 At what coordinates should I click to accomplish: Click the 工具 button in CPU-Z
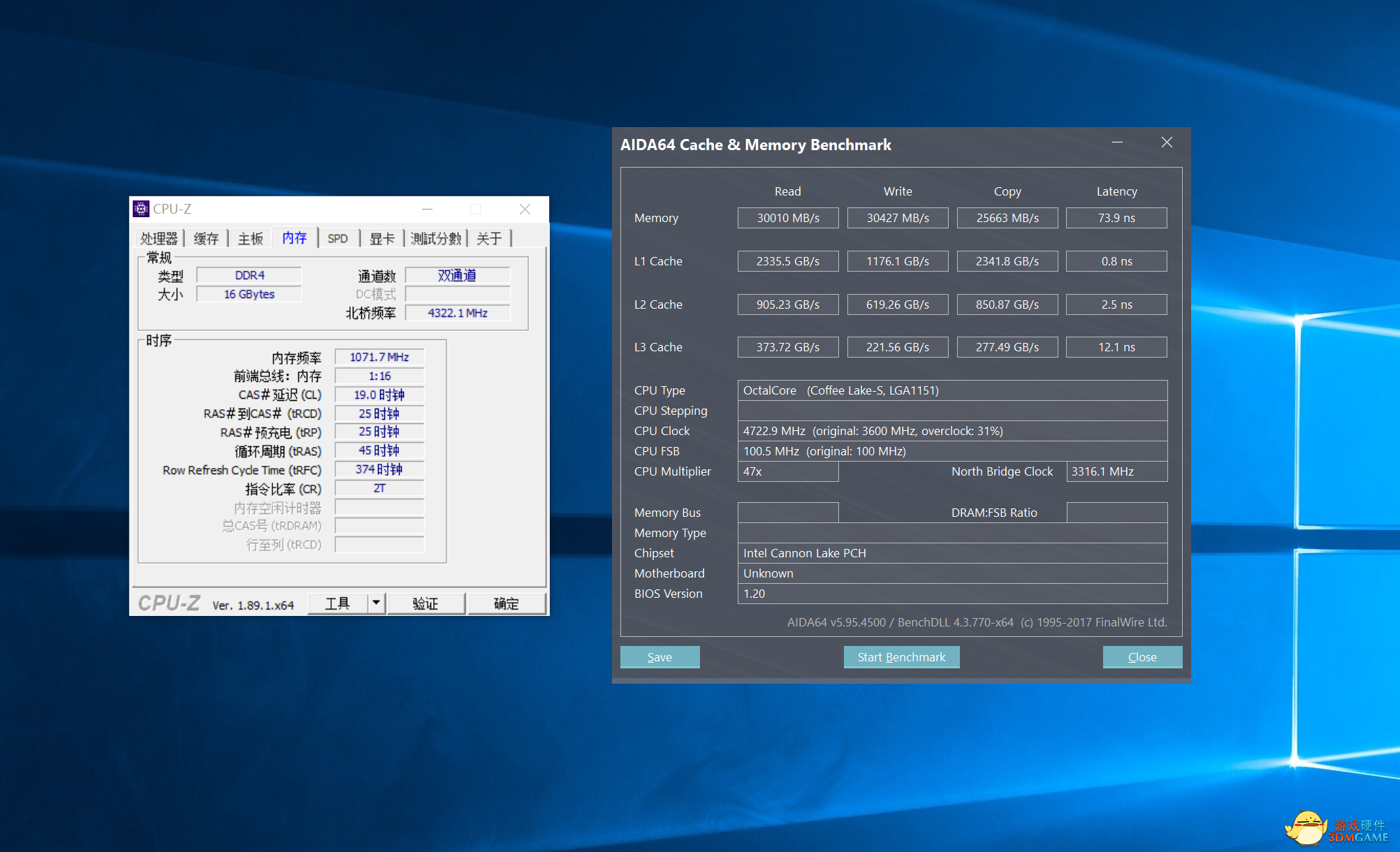(x=337, y=603)
